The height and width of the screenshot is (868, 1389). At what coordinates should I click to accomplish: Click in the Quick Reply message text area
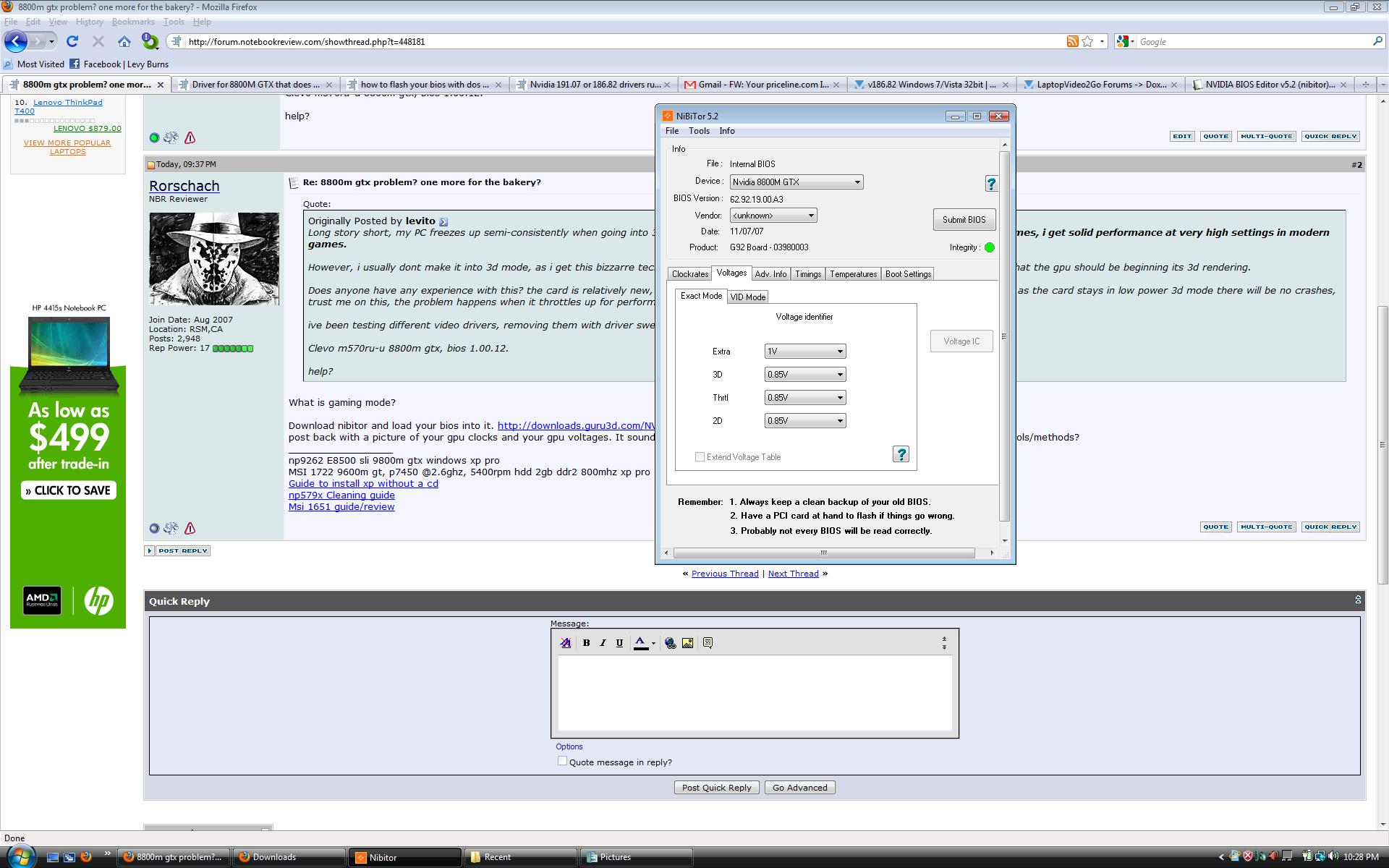coord(755,693)
